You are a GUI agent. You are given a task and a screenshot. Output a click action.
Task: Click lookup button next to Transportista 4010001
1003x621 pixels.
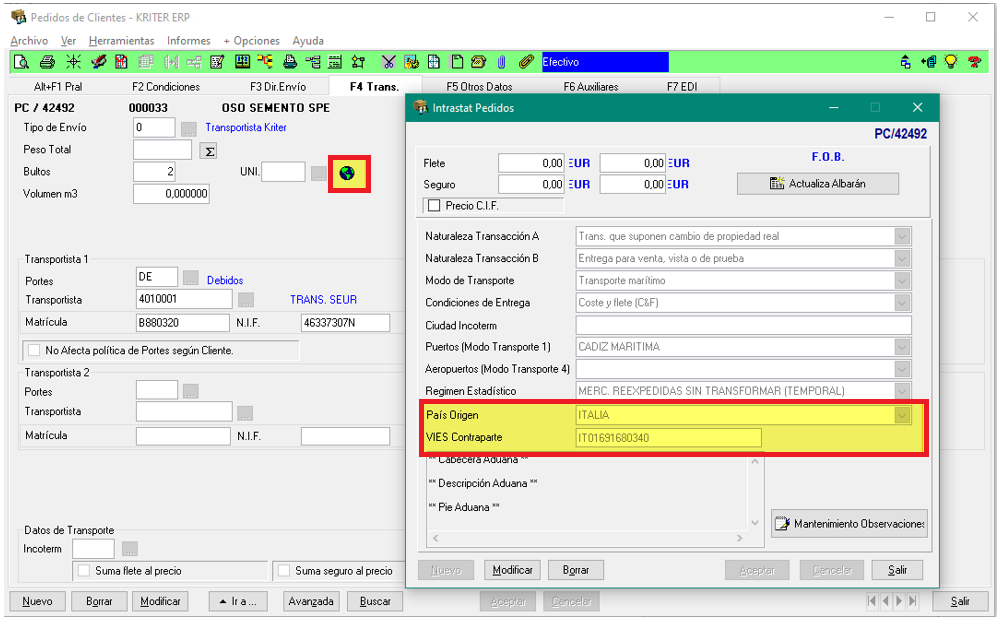(246, 300)
